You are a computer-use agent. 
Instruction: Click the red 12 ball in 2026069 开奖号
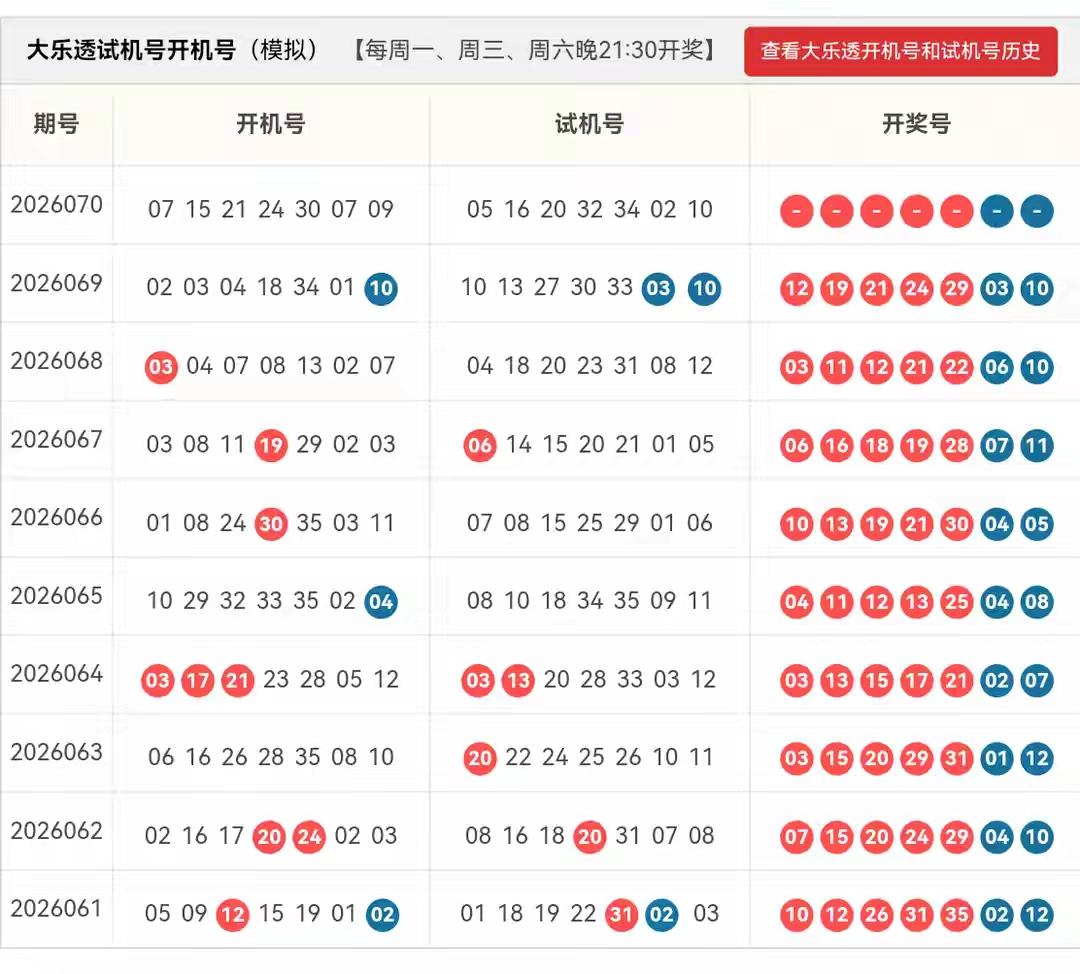point(797,289)
